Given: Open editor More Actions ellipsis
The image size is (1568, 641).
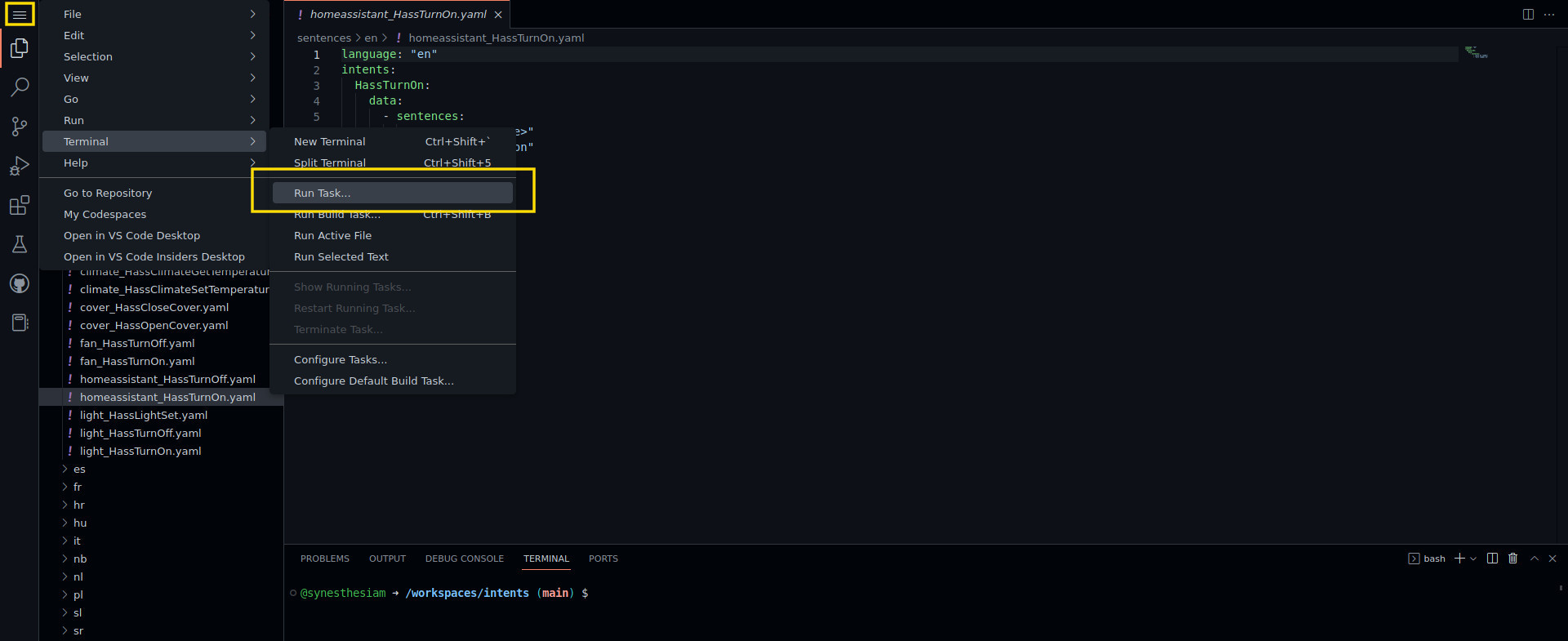Looking at the screenshot, I should pyautogui.click(x=1549, y=14).
